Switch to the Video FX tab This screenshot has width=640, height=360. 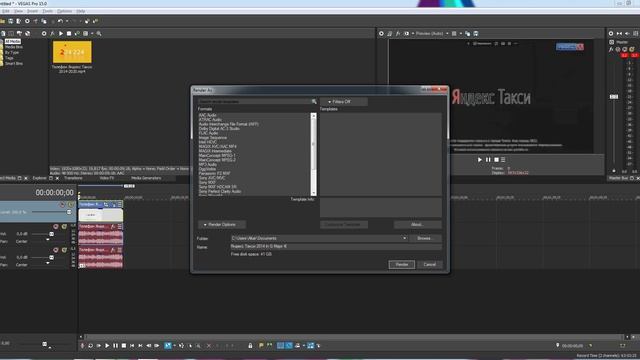tap(107, 178)
